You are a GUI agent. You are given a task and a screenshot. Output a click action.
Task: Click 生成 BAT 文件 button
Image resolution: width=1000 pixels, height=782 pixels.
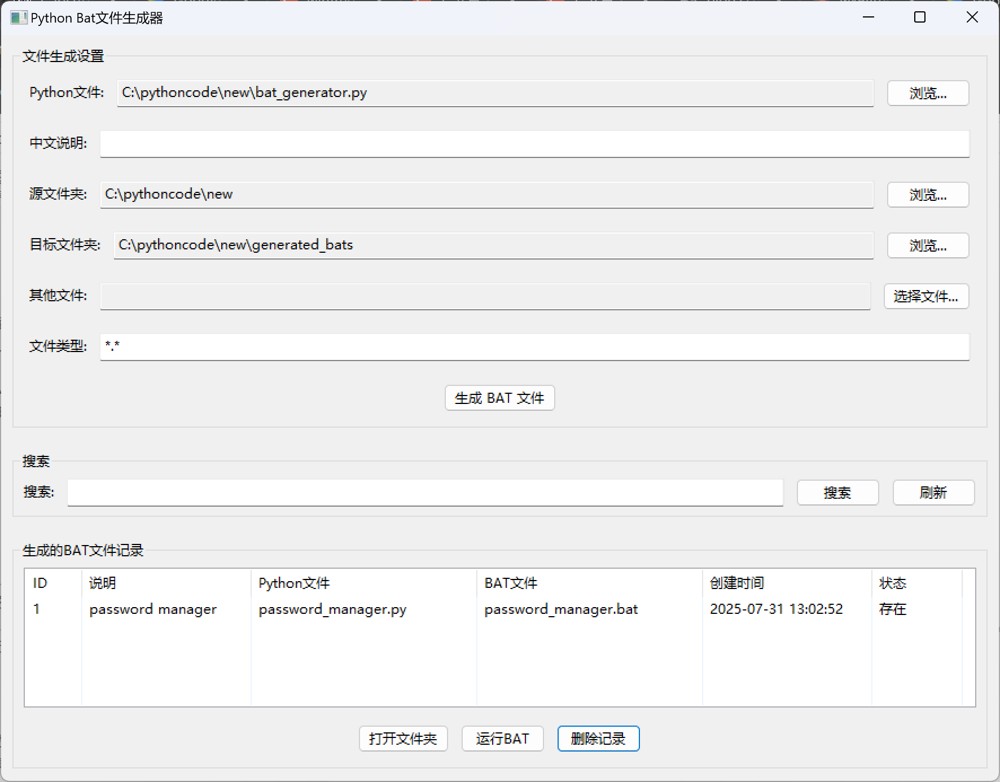(499, 398)
